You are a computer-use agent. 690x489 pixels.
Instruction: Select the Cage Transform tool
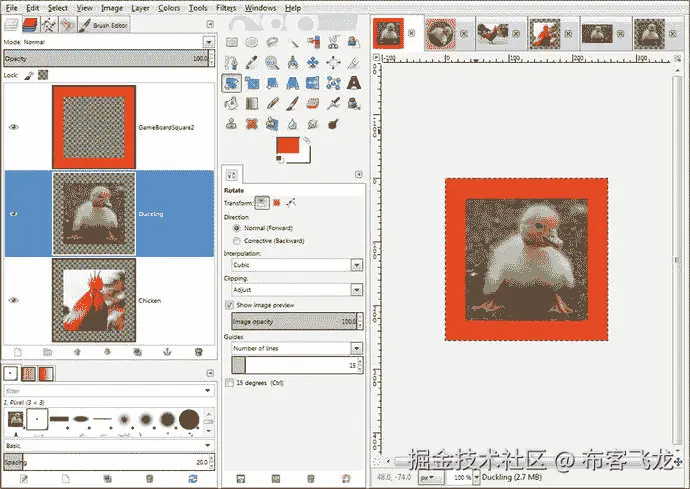(334, 83)
